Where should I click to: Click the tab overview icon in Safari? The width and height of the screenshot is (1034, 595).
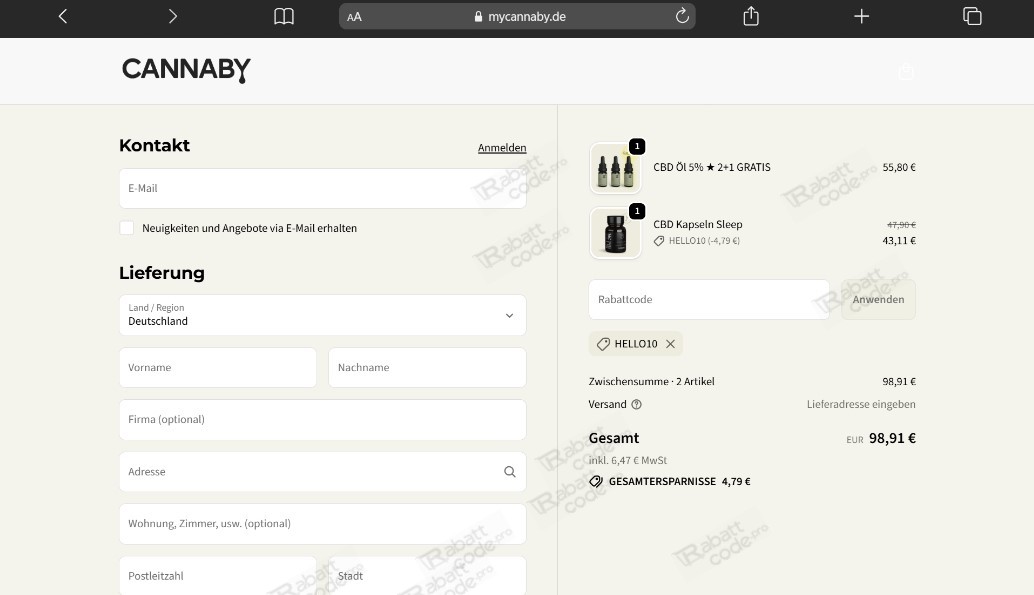point(971,16)
